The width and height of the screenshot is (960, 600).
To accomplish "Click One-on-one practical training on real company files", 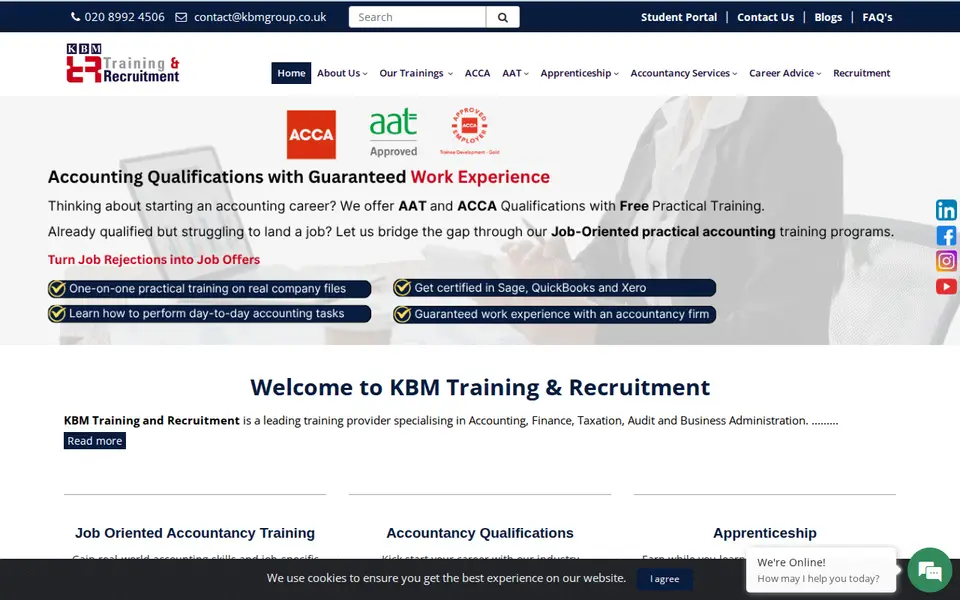I will [x=208, y=288].
